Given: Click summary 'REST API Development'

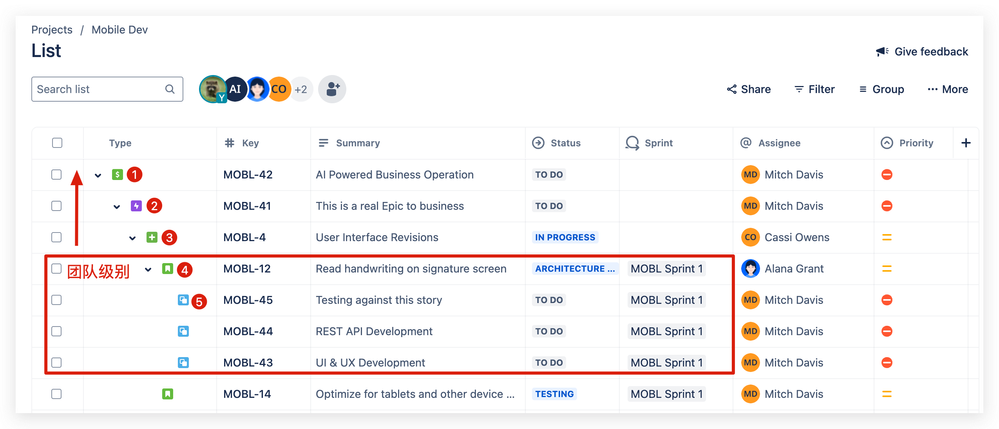Looking at the screenshot, I should coord(374,331).
